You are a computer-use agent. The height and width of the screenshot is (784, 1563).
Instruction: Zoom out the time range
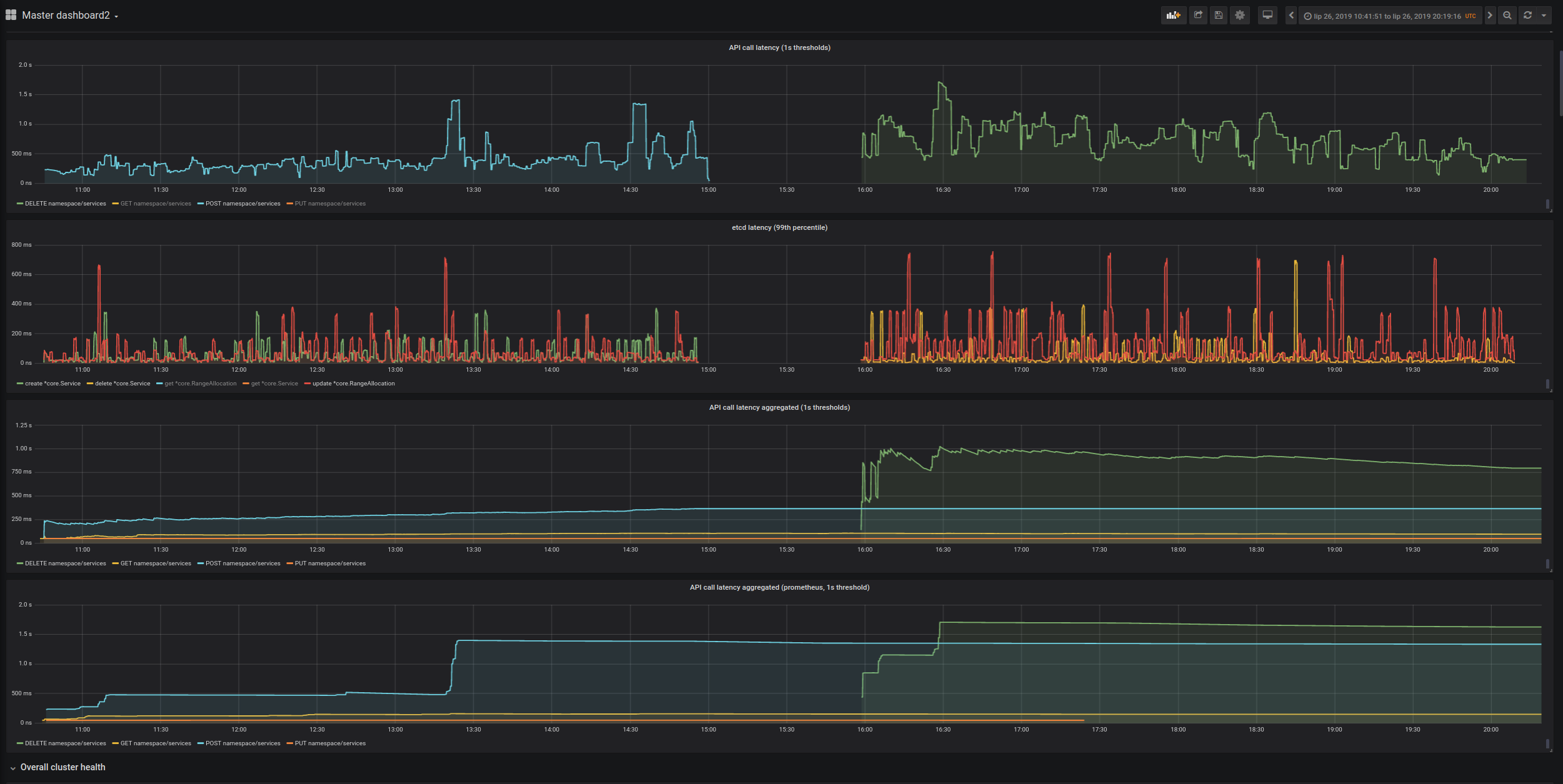[x=1507, y=16]
